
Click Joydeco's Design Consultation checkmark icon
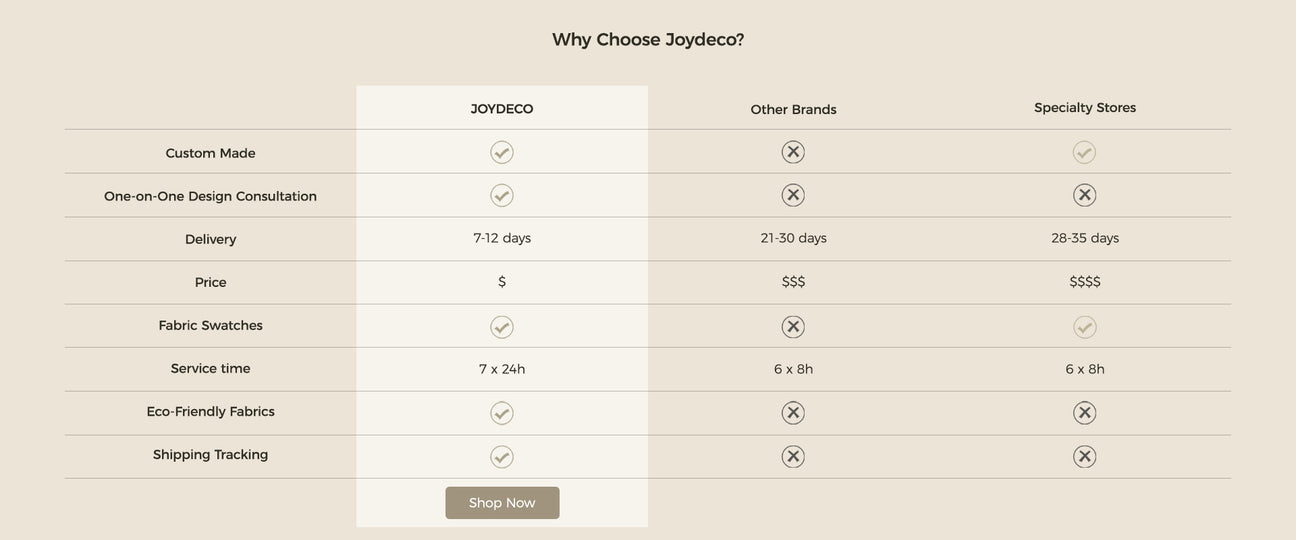[502, 195]
